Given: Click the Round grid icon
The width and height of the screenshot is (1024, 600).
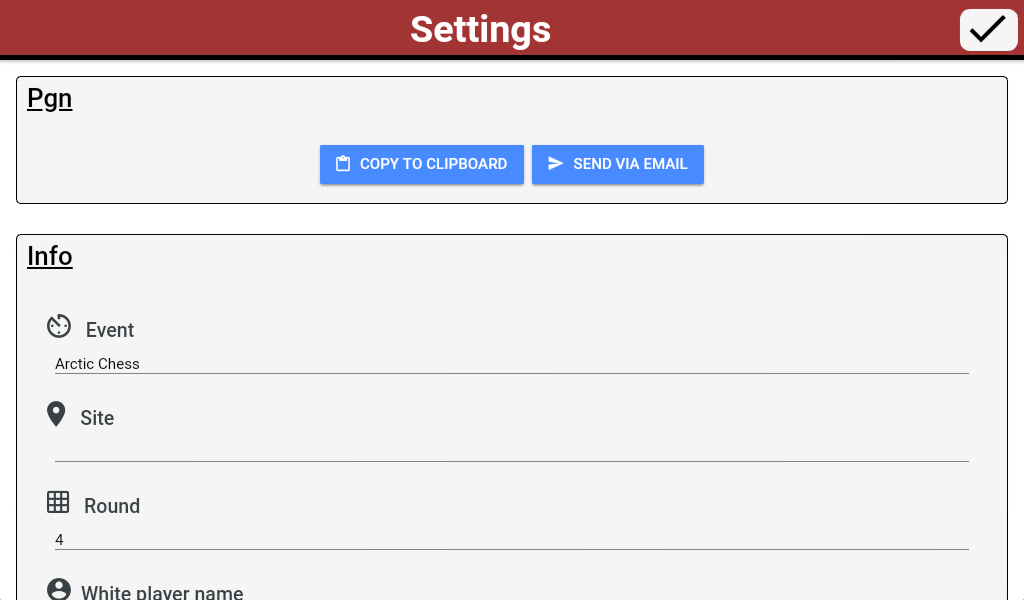Looking at the screenshot, I should coord(58,502).
